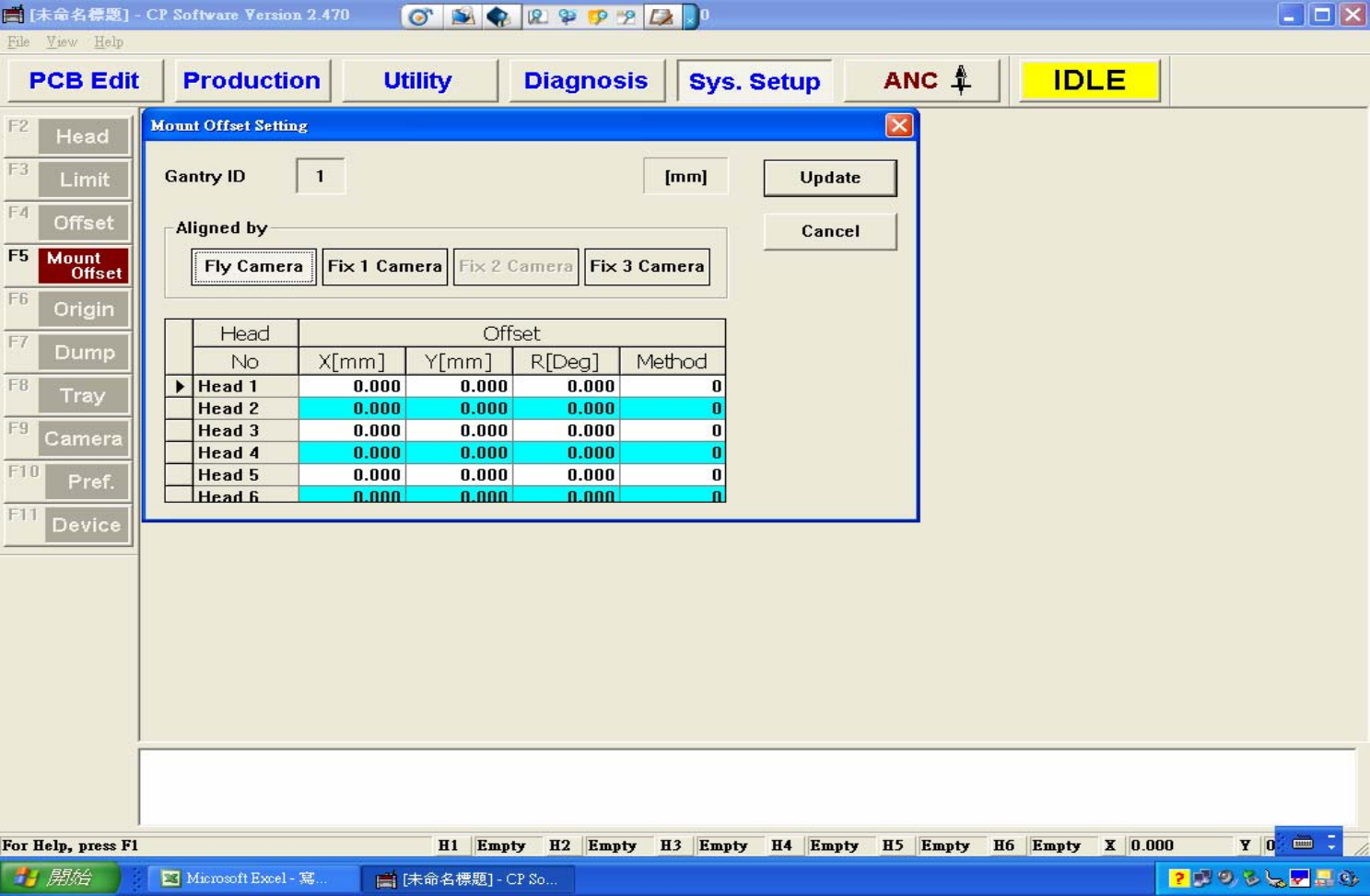Image resolution: width=1370 pixels, height=896 pixels.
Task: Select Head 5 X[mm] offset cell
Action: coord(352,474)
